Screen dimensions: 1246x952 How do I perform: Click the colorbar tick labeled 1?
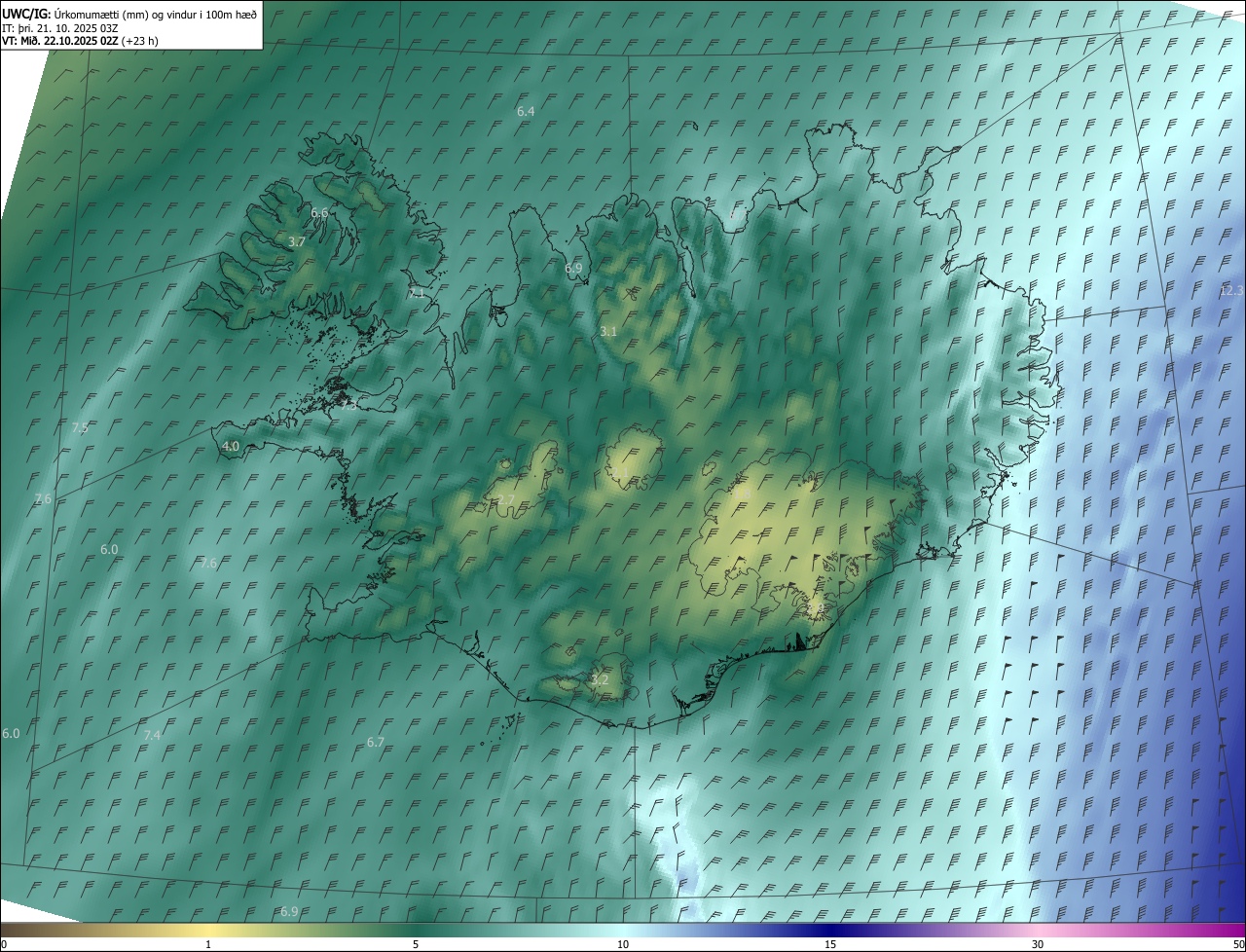click(208, 944)
